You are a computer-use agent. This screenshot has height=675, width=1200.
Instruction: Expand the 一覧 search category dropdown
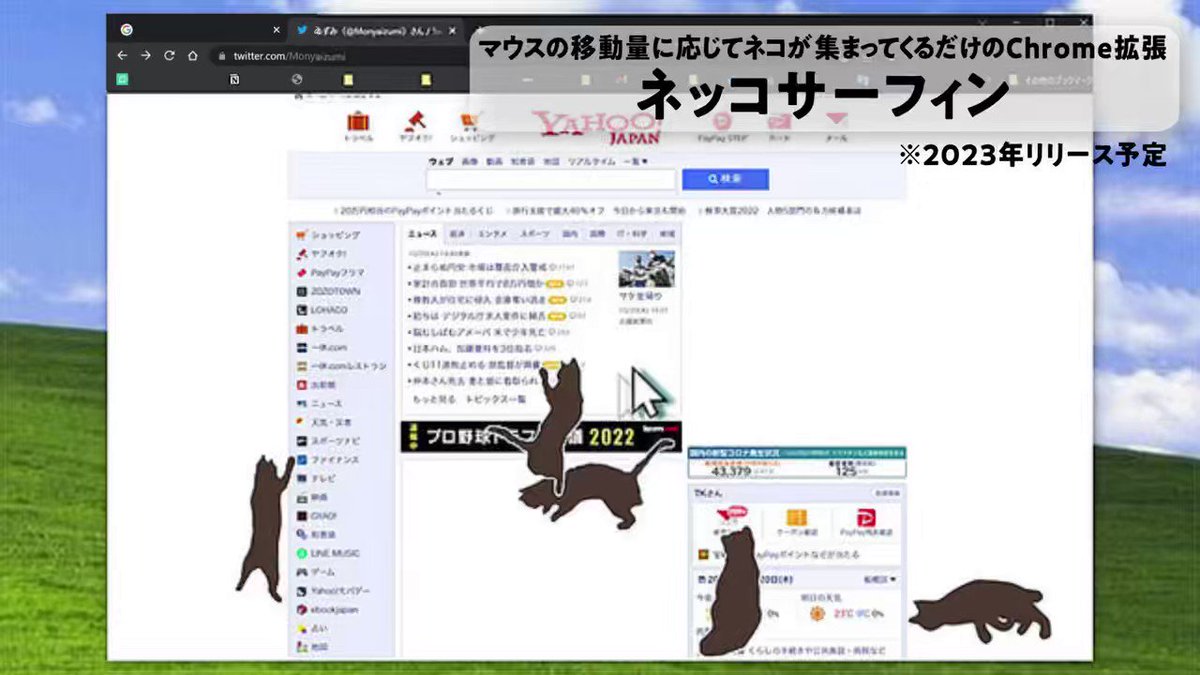(635, 161)
